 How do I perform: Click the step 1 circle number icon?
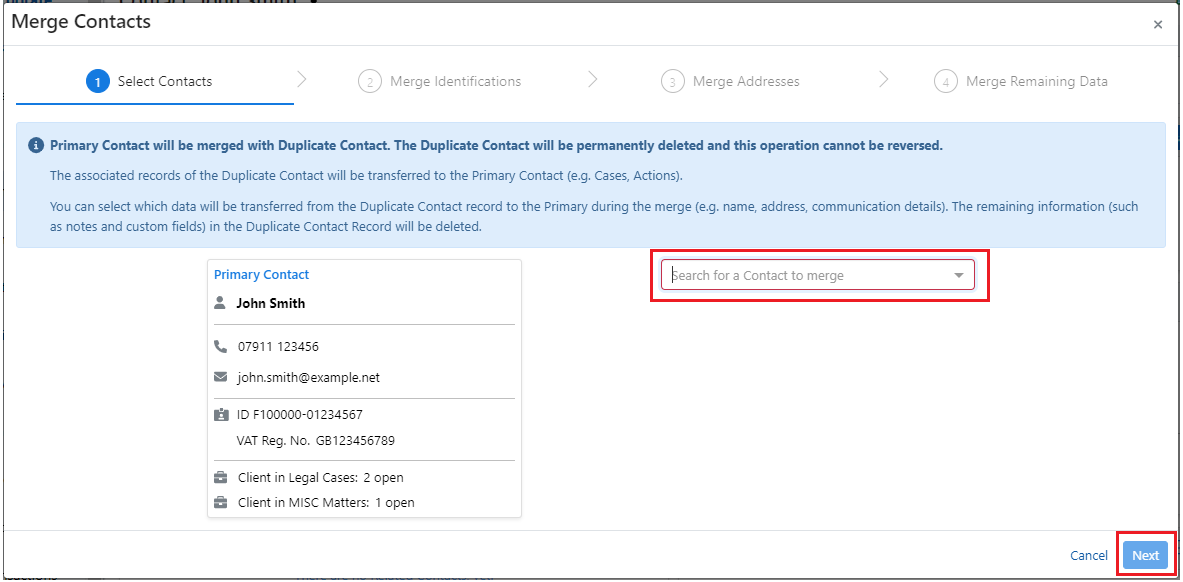(98, 82)
